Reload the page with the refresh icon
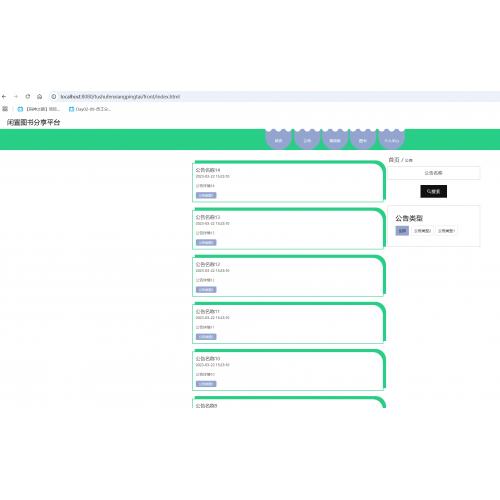Screen dimensions: 500x500 click(x=28, y=97)
